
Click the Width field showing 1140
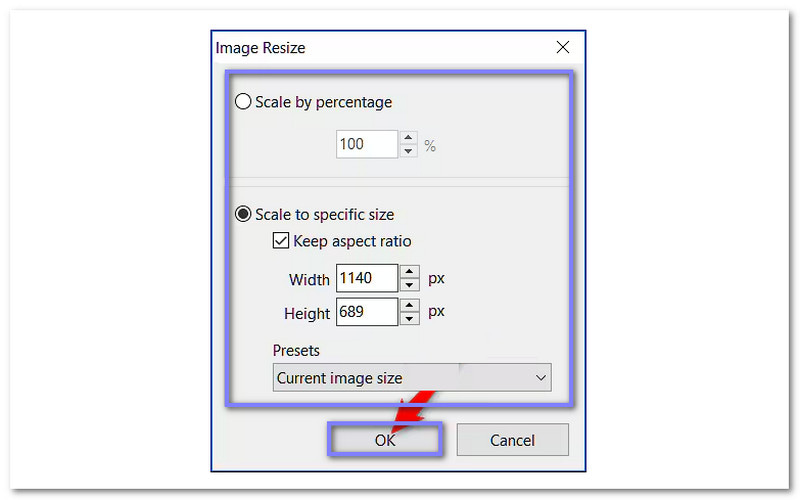(x=366, y=277)
